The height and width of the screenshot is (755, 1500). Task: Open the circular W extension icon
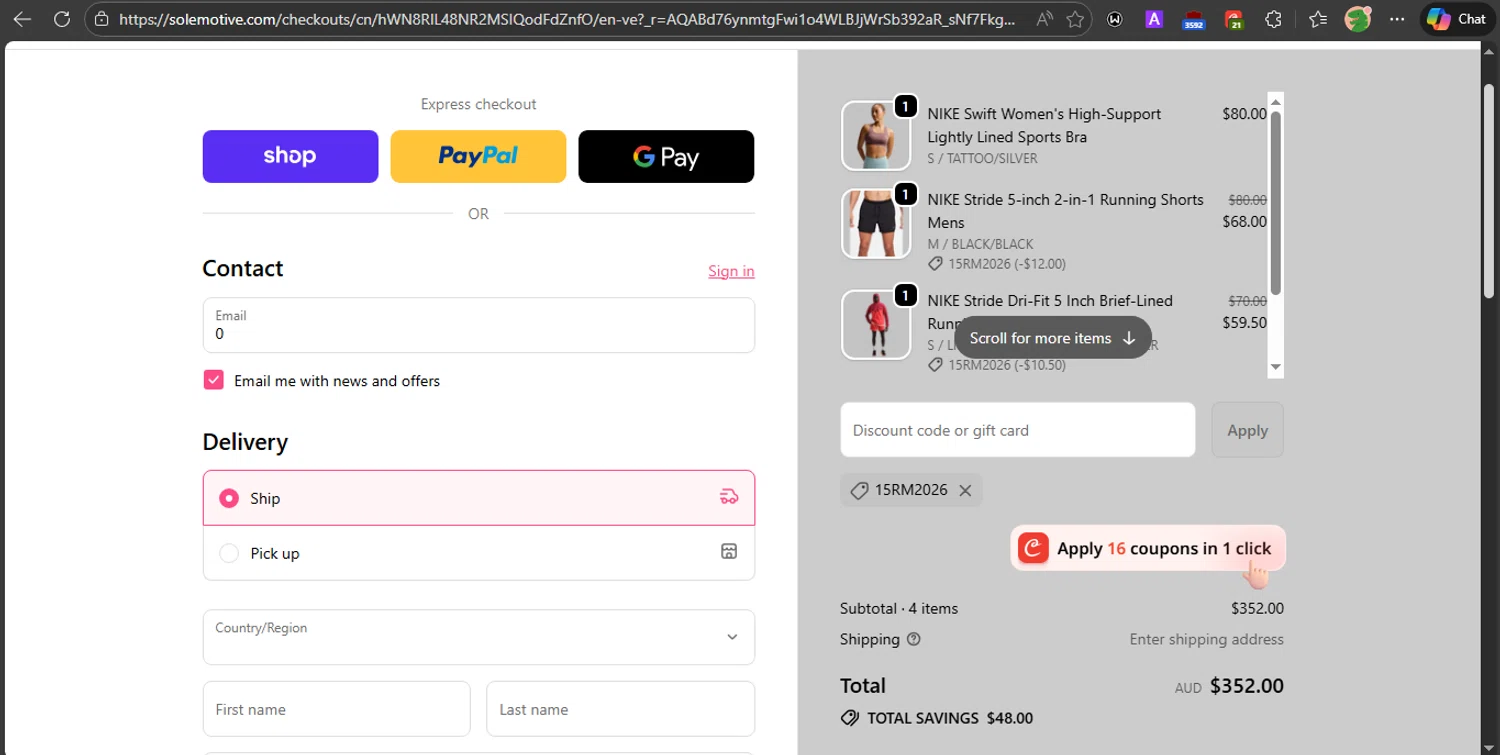(x=1115, y=19)
